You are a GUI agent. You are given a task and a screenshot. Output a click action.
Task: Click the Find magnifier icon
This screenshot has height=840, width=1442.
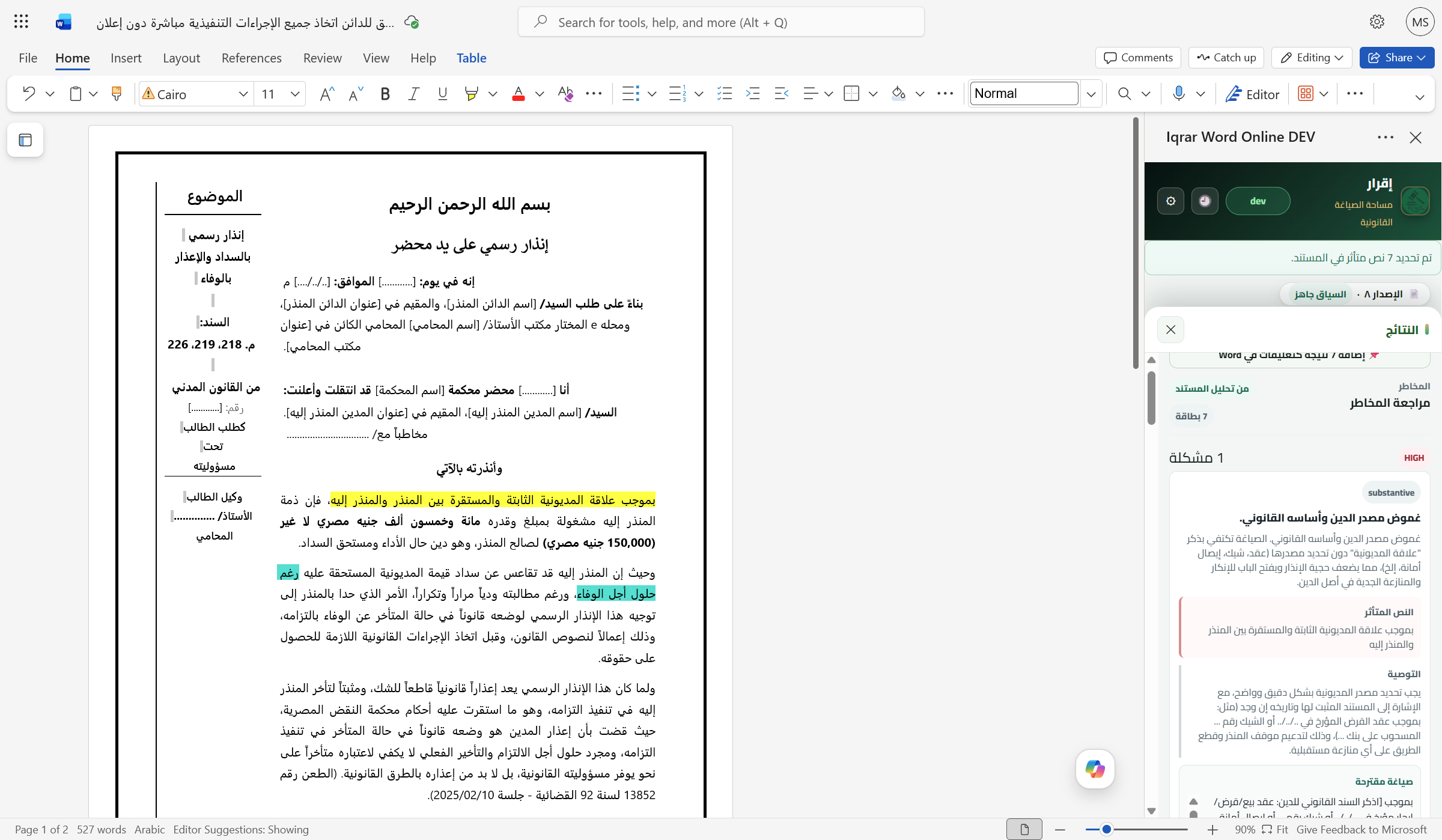pos(1124,94)
